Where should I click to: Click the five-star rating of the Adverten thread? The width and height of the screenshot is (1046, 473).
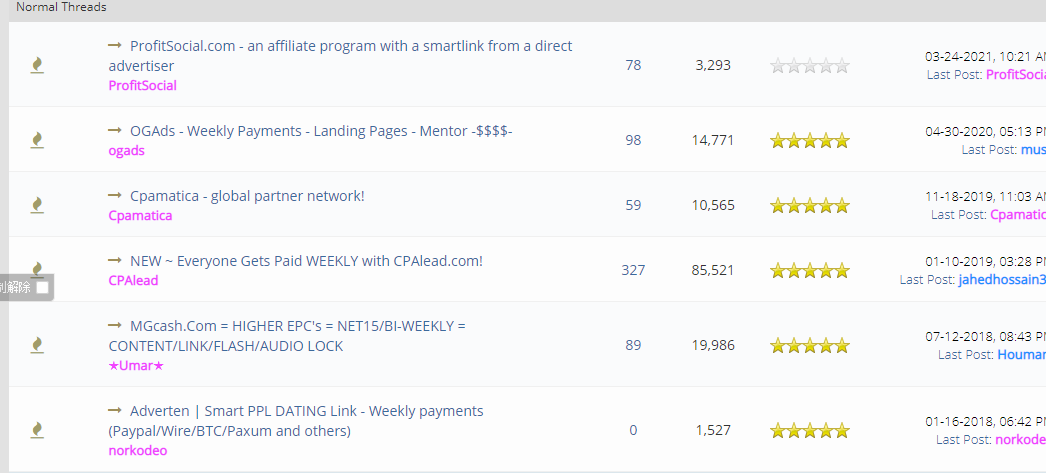pyautogui.click(x=810, y=430)
